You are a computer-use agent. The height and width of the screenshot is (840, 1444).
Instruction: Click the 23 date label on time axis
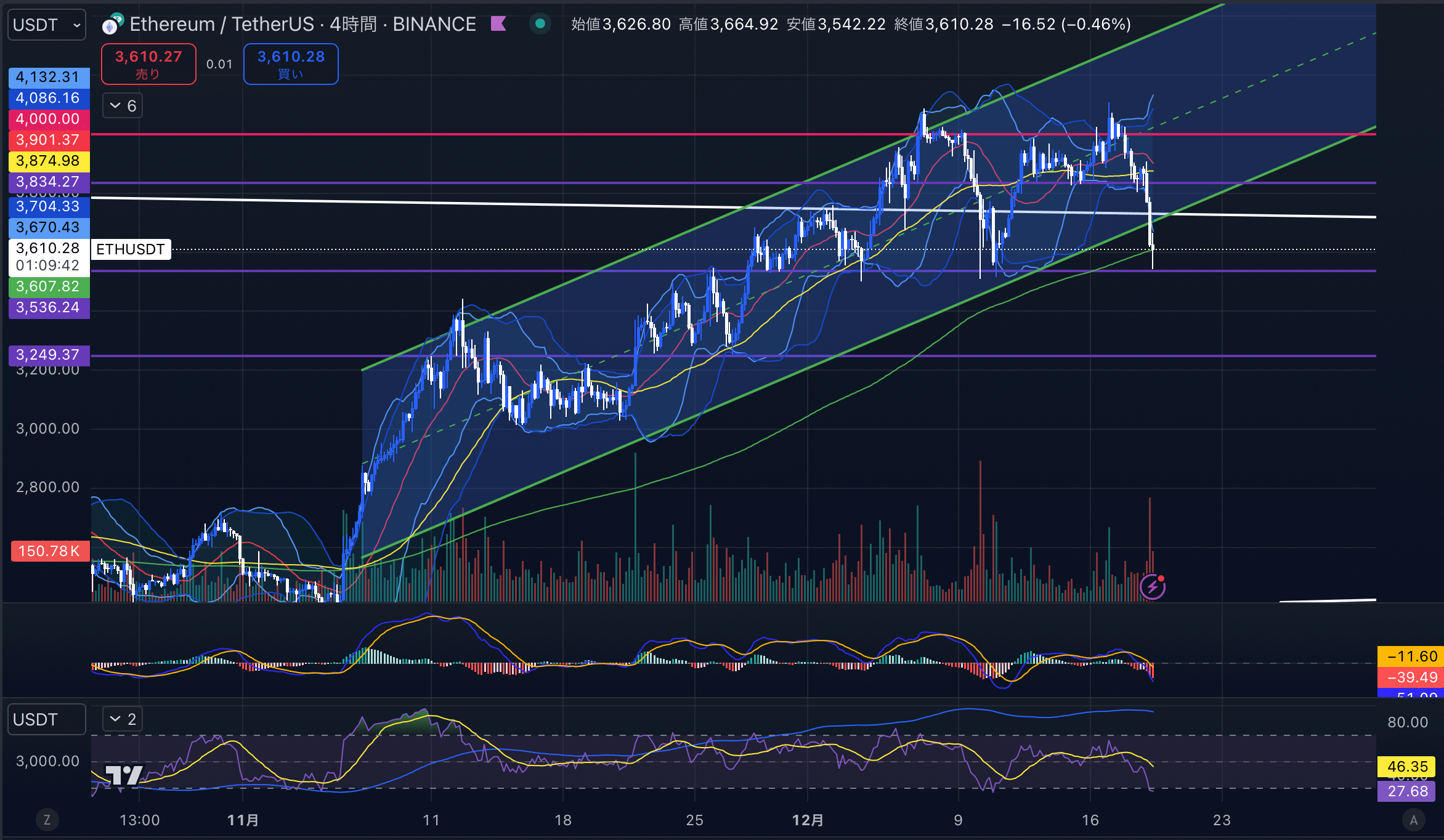1222,820
